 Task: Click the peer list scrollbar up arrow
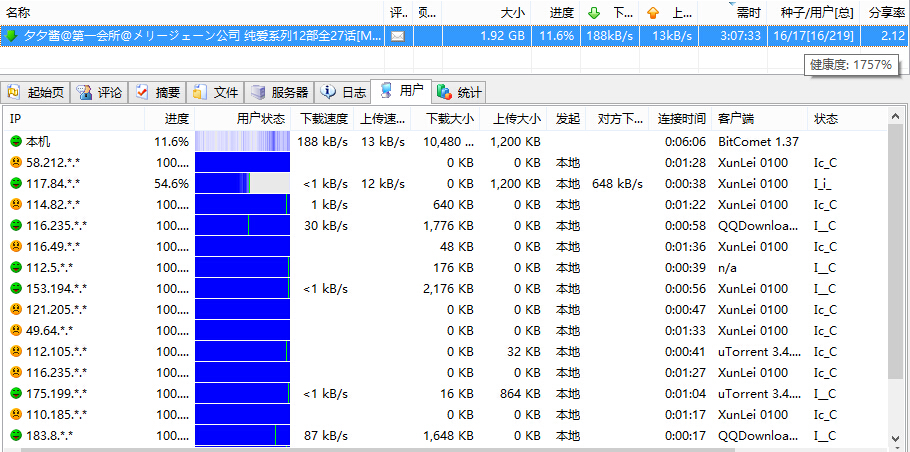point(896,119)
